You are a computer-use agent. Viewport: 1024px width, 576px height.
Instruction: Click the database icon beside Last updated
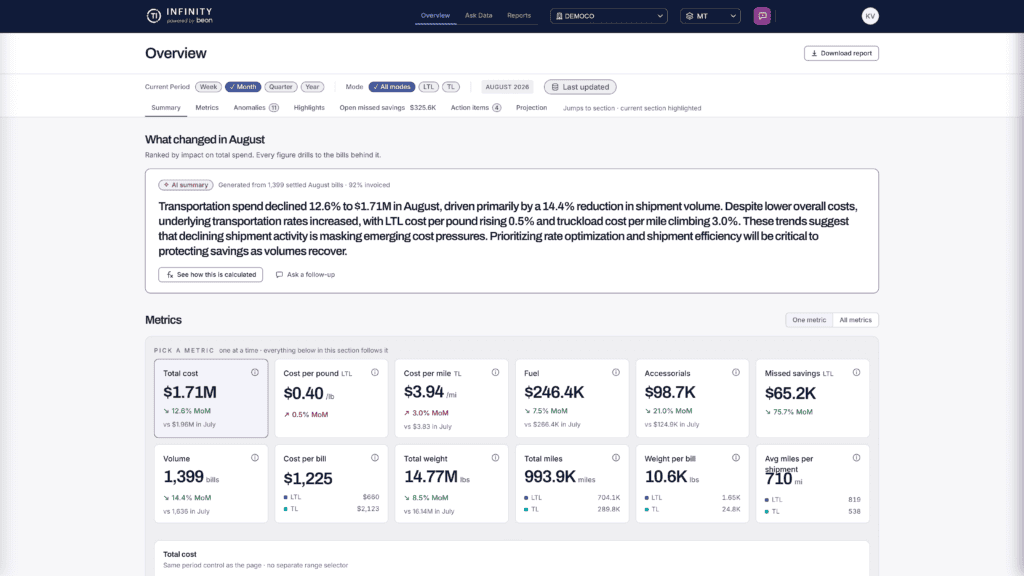click(x=555, y=87)
